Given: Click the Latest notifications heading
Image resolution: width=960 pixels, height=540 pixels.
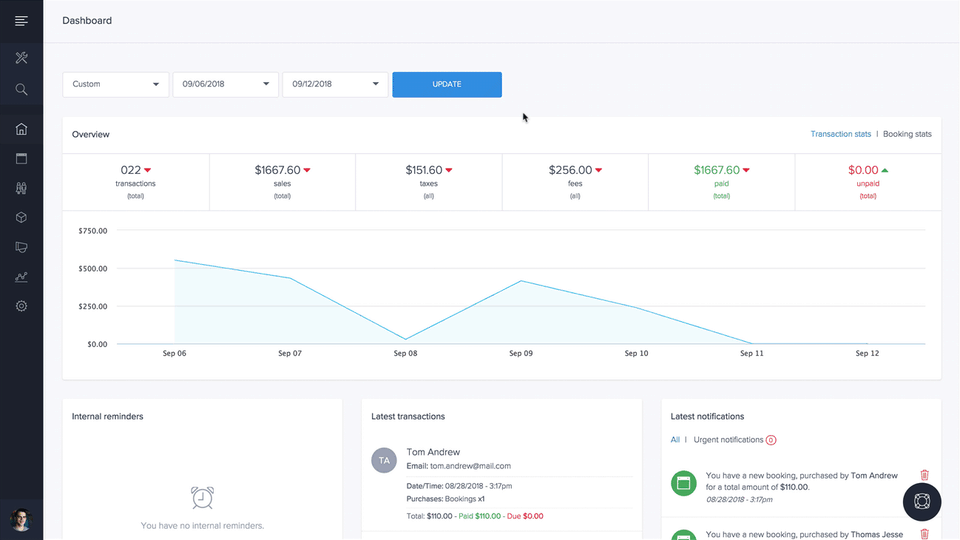Looking at the screenshot, I should (x=707, y=416).
